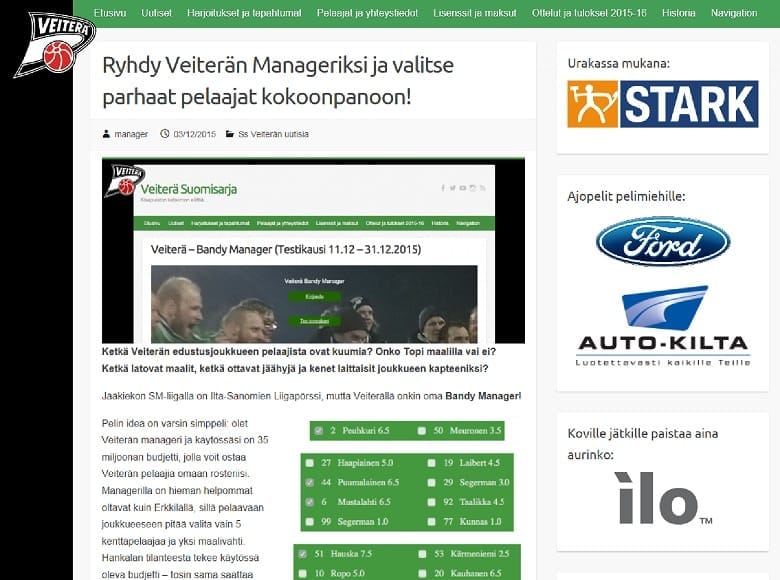Open the Ford sponsor logo
Screen dimensions: 780x580
pos(662,241)
